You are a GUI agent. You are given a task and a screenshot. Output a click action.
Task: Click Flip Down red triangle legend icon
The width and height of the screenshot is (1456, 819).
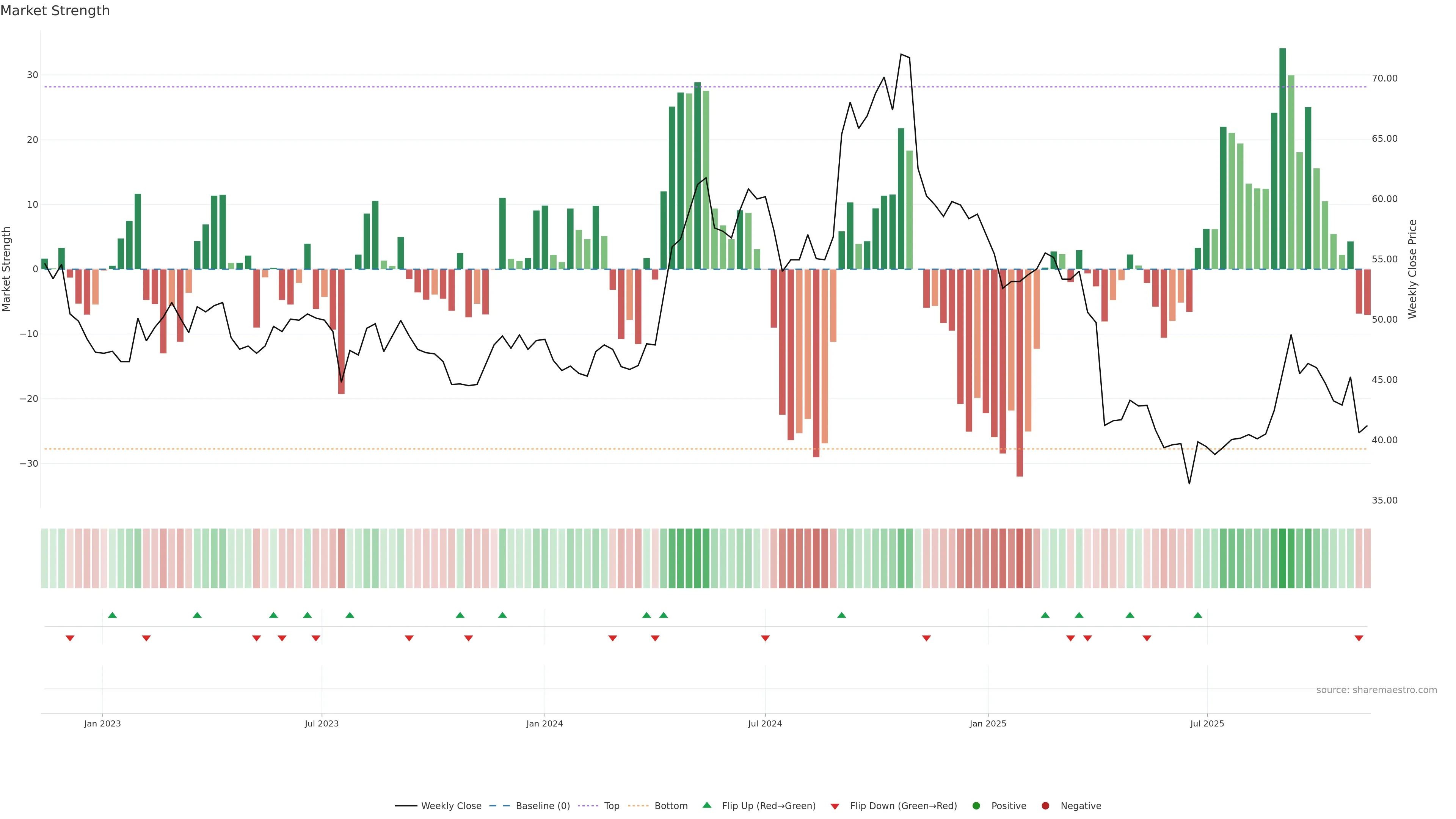pos(835,806)
